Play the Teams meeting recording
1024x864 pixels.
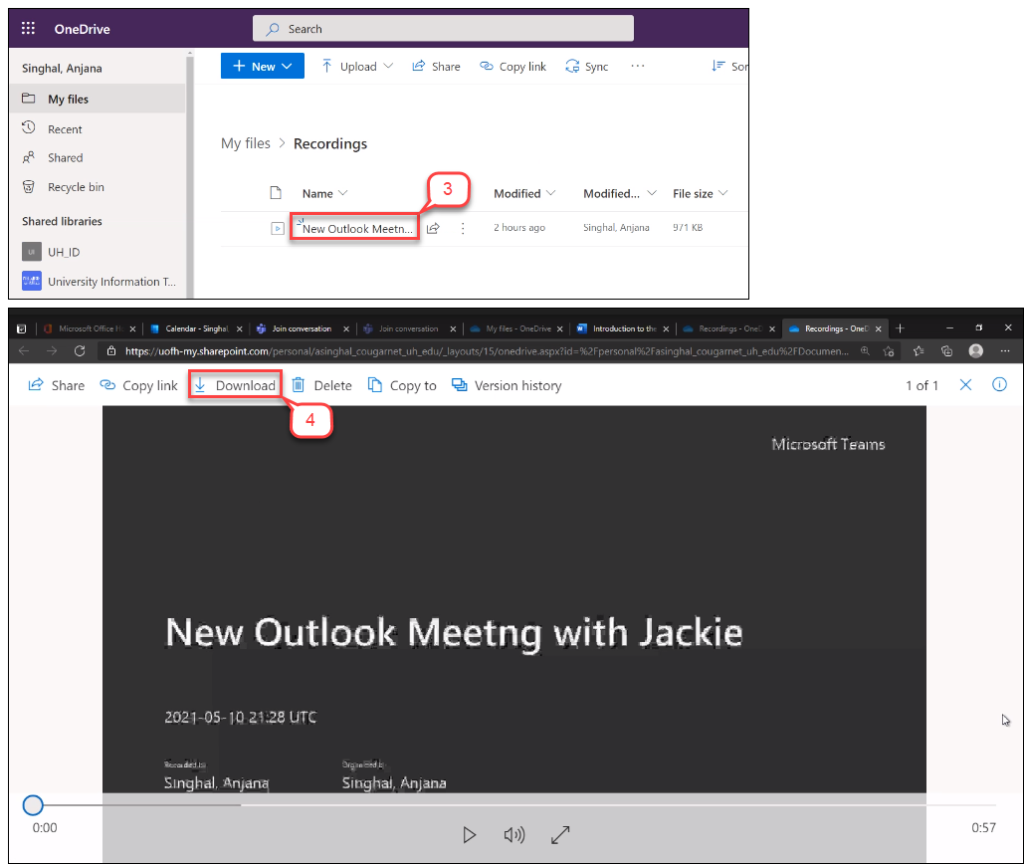click(469, 834)
